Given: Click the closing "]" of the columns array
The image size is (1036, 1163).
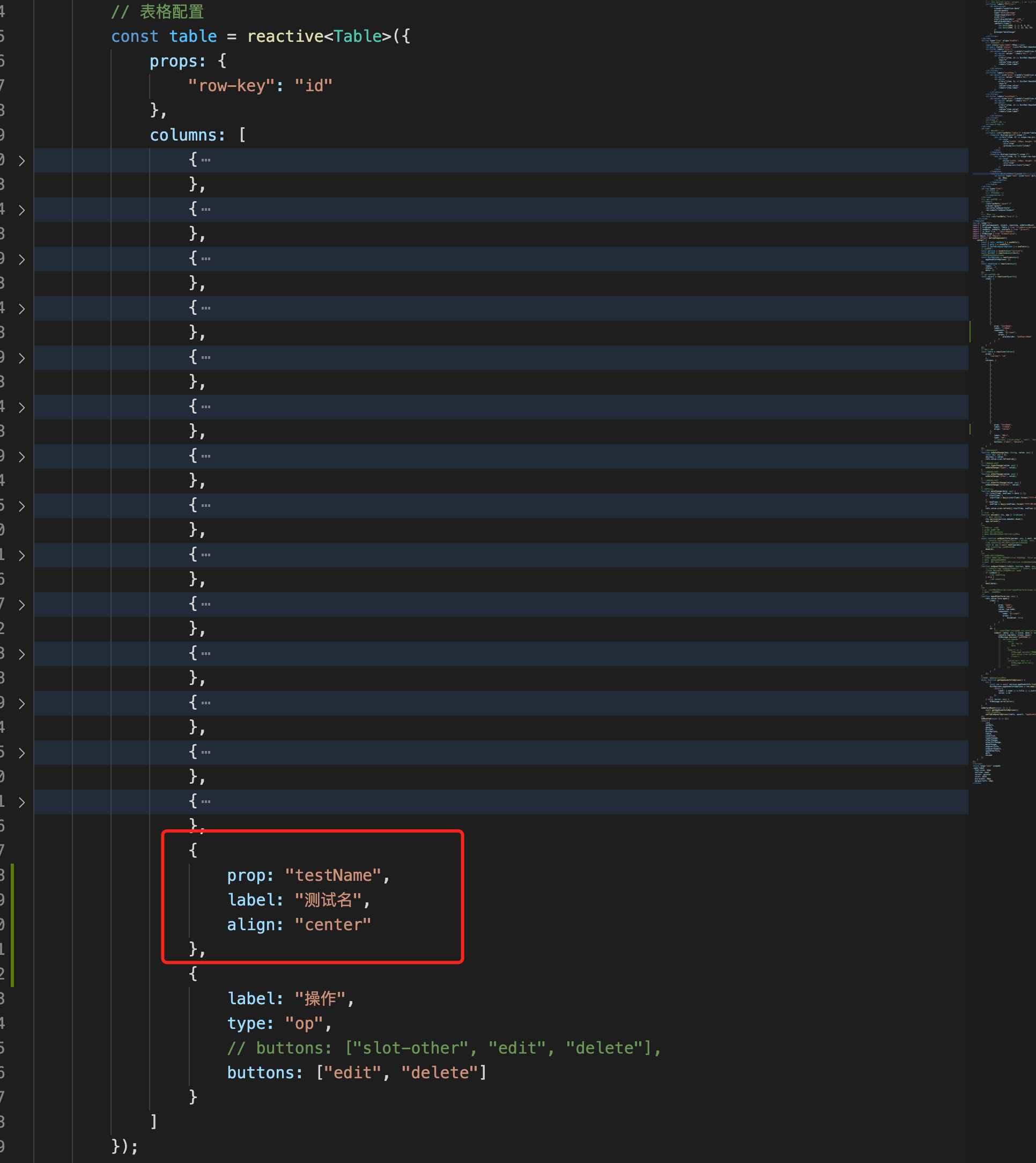Looking at the screenshot, I should [x=154, y=1121].
